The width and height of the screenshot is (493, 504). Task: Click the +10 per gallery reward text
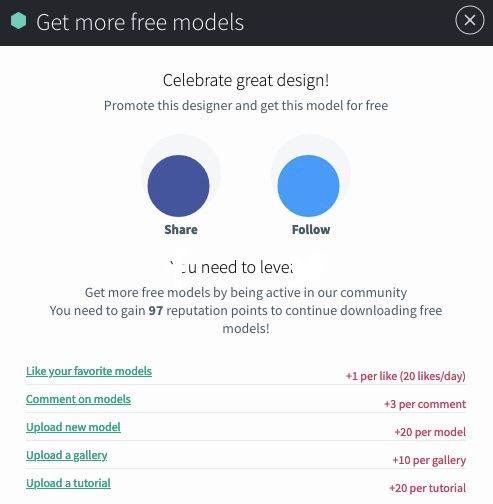click(x=429, y=460)
